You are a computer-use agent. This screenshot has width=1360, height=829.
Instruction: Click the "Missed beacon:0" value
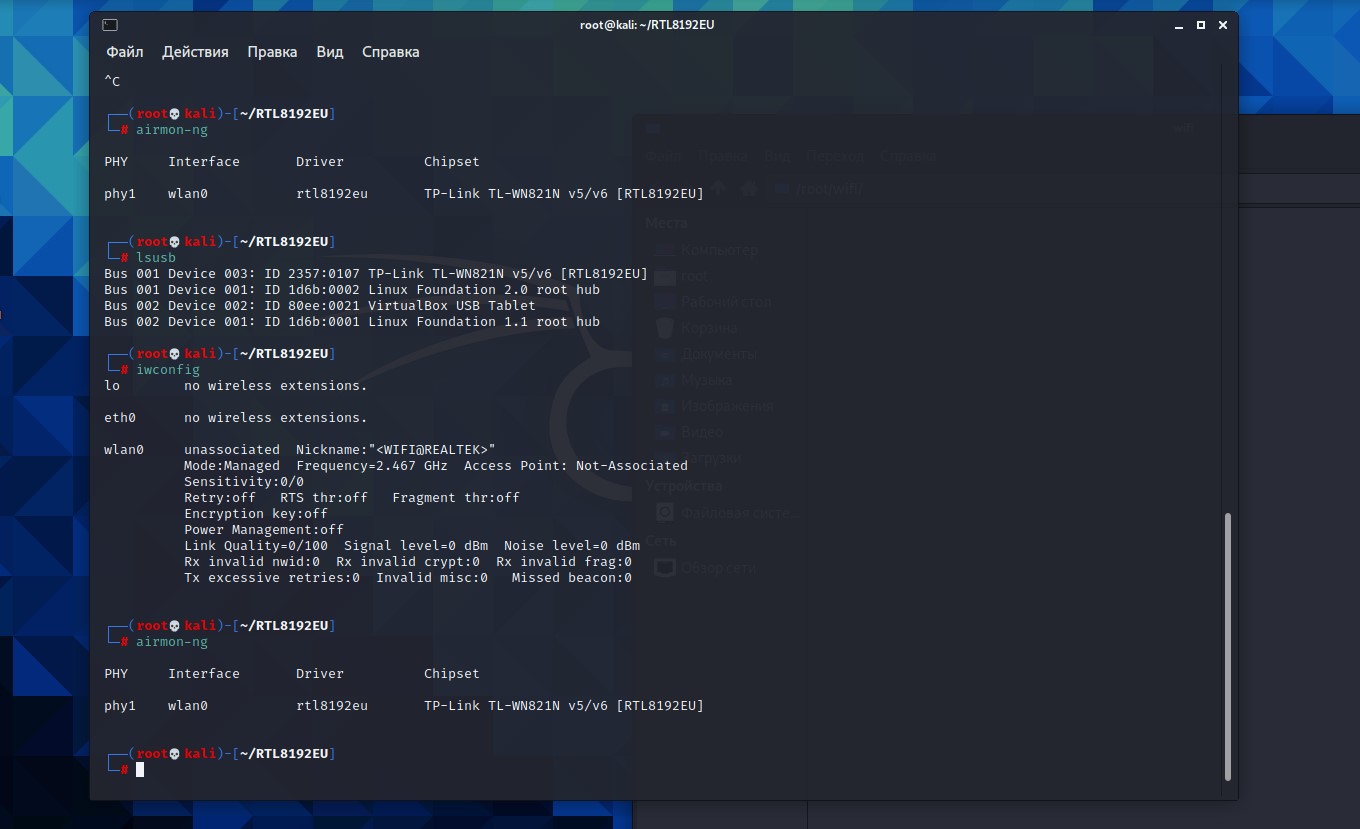[x=572, y=578]
